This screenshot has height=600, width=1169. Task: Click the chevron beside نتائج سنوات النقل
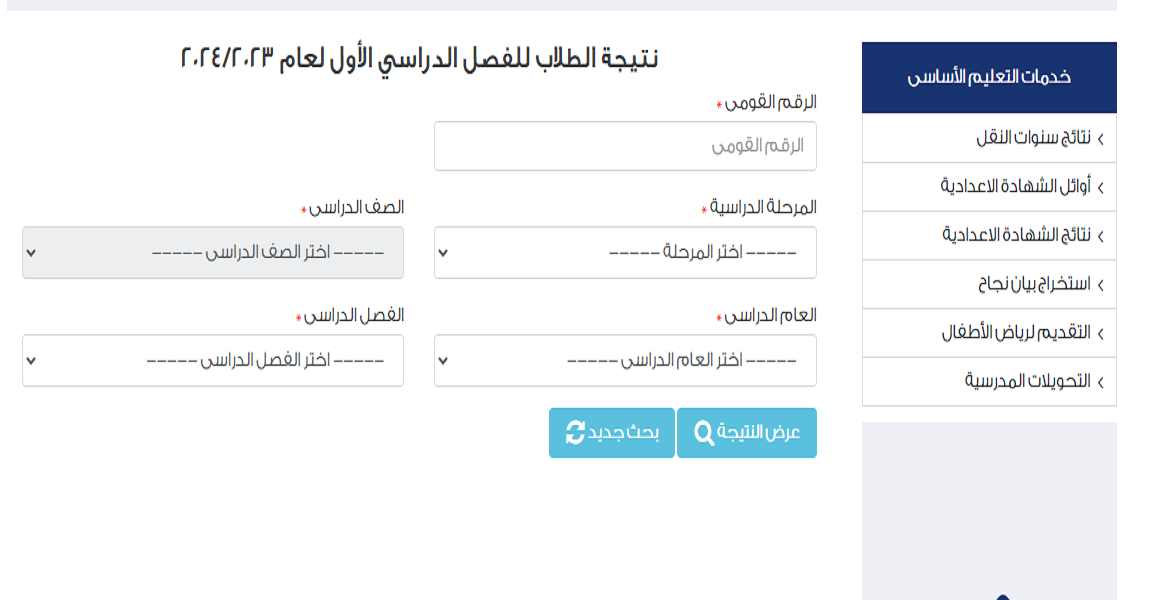pos(1100,139)
